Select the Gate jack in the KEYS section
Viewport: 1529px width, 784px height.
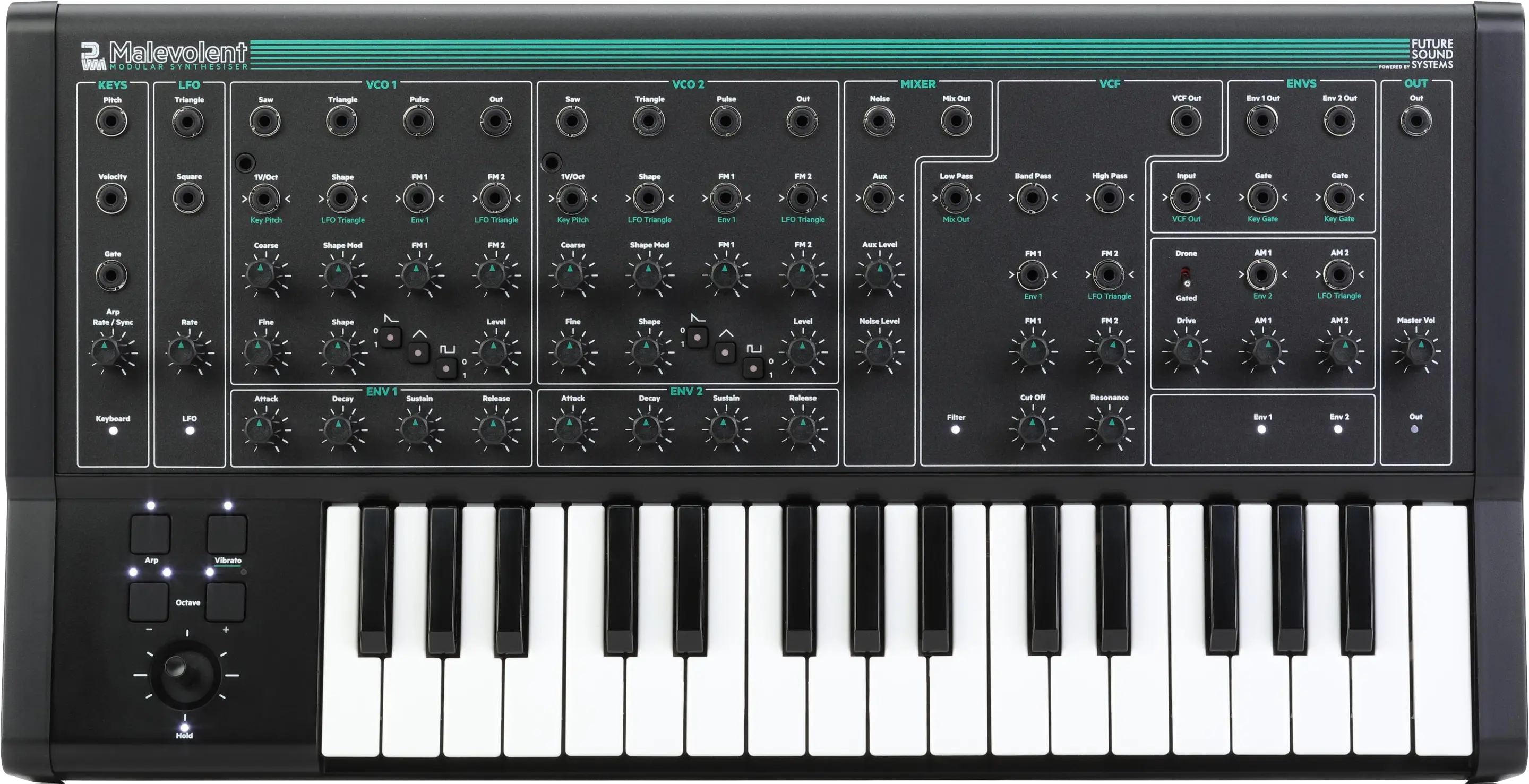(111, 275)
